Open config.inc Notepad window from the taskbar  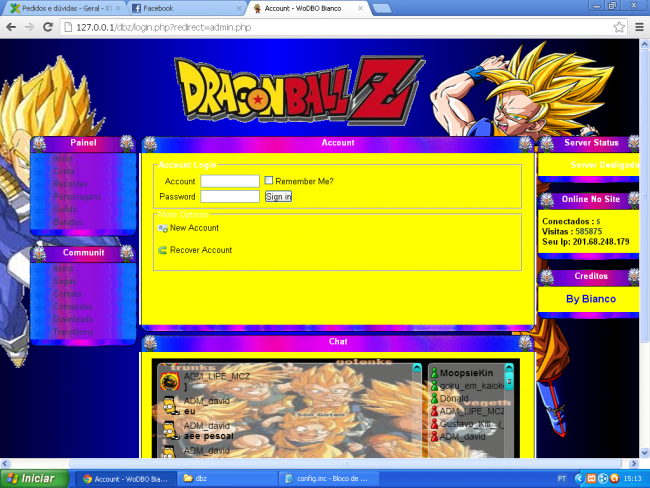coord(325,479)
